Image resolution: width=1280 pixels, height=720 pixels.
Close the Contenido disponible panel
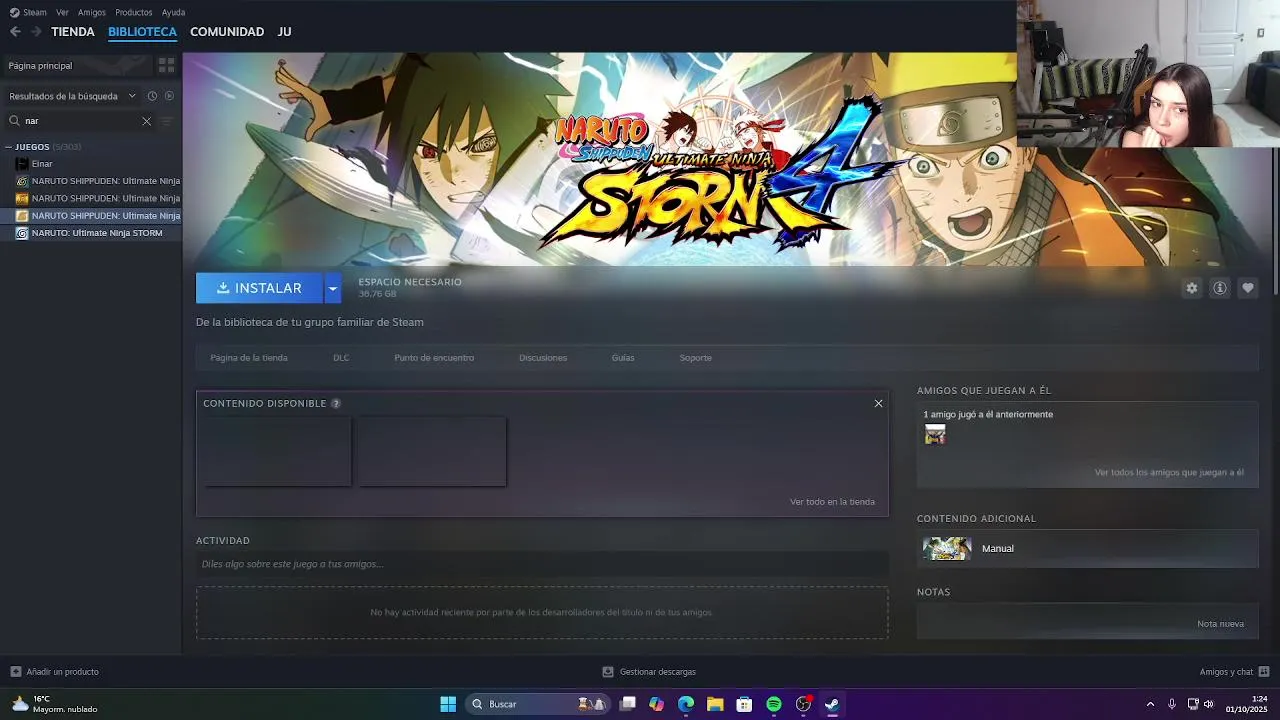[x=878, y=404]
